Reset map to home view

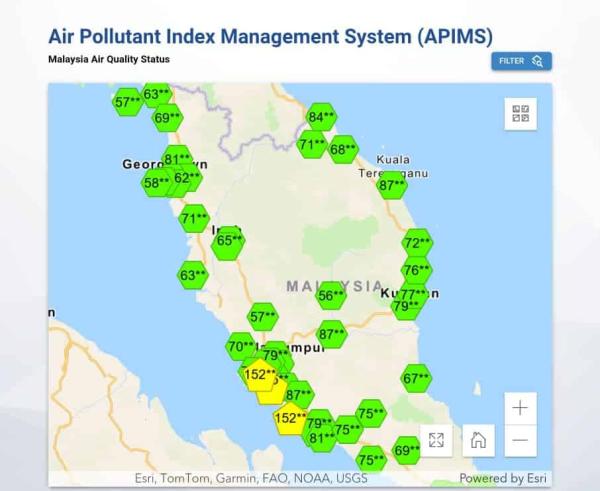(x=478, y=440)
